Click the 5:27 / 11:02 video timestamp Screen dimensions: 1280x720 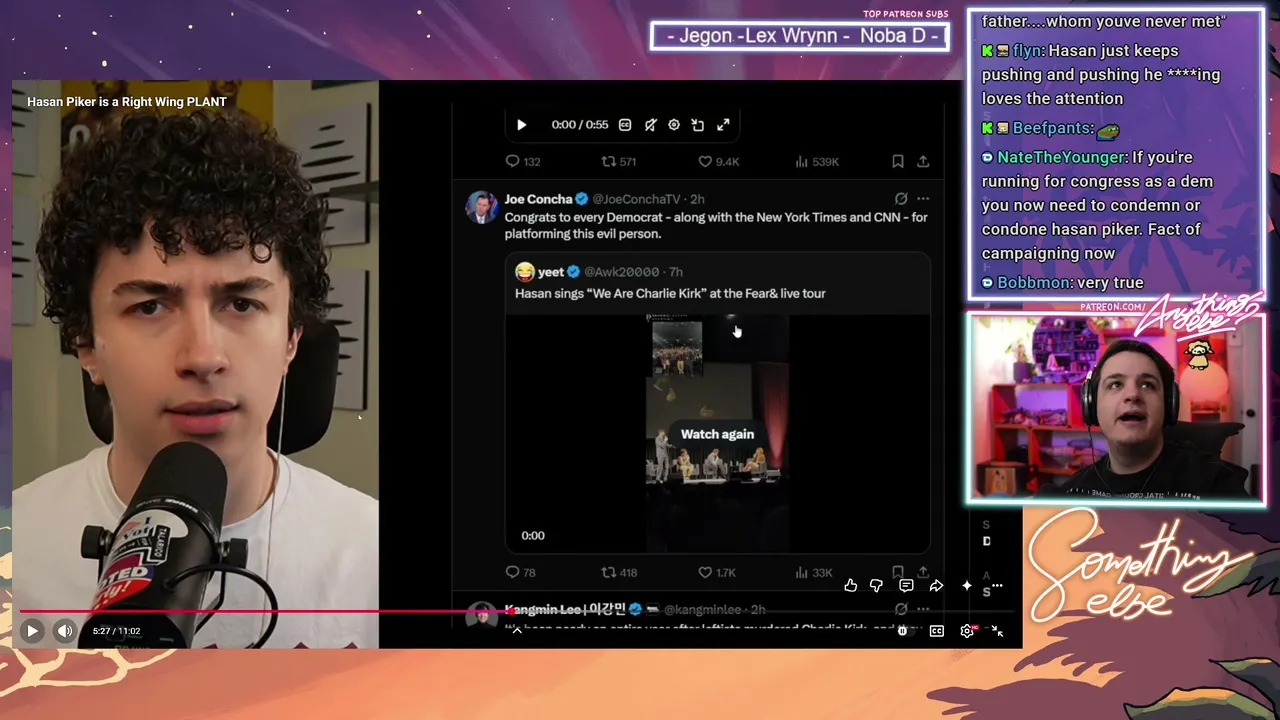coord(116,631)
